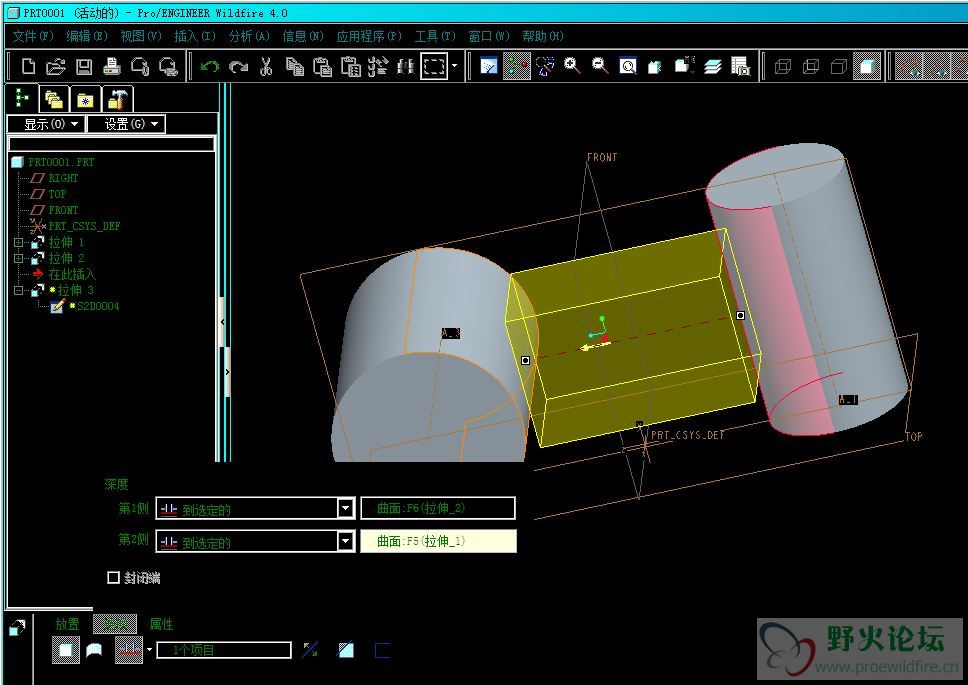Screen dimensions: 968x685
Task: Select extrude as surface icon
Action: tap(94, 650)
